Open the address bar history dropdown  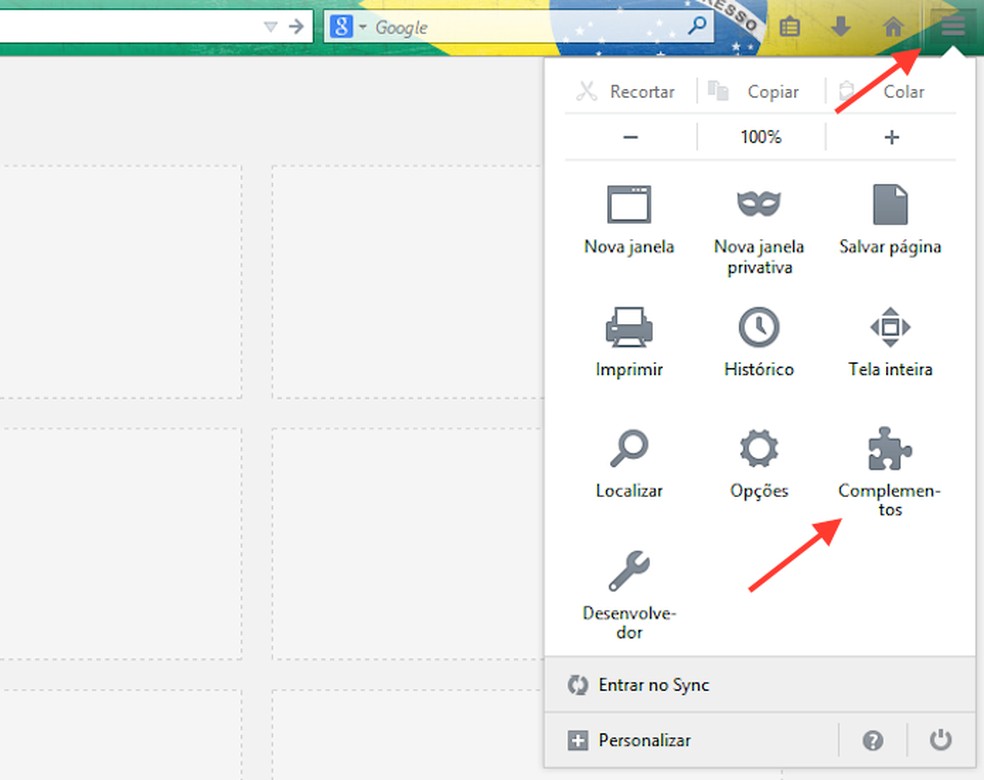point(270,27)
